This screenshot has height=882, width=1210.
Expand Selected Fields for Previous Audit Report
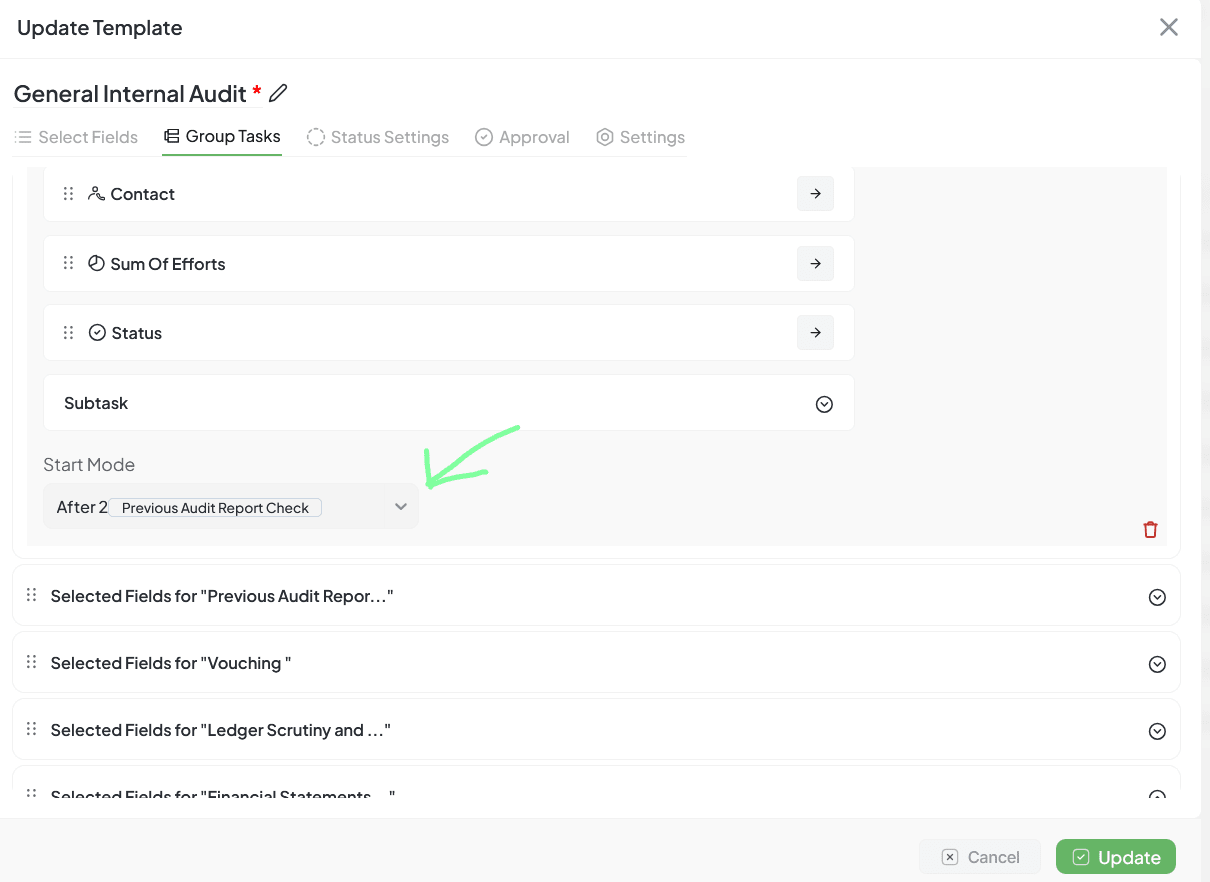[1157, 597]
